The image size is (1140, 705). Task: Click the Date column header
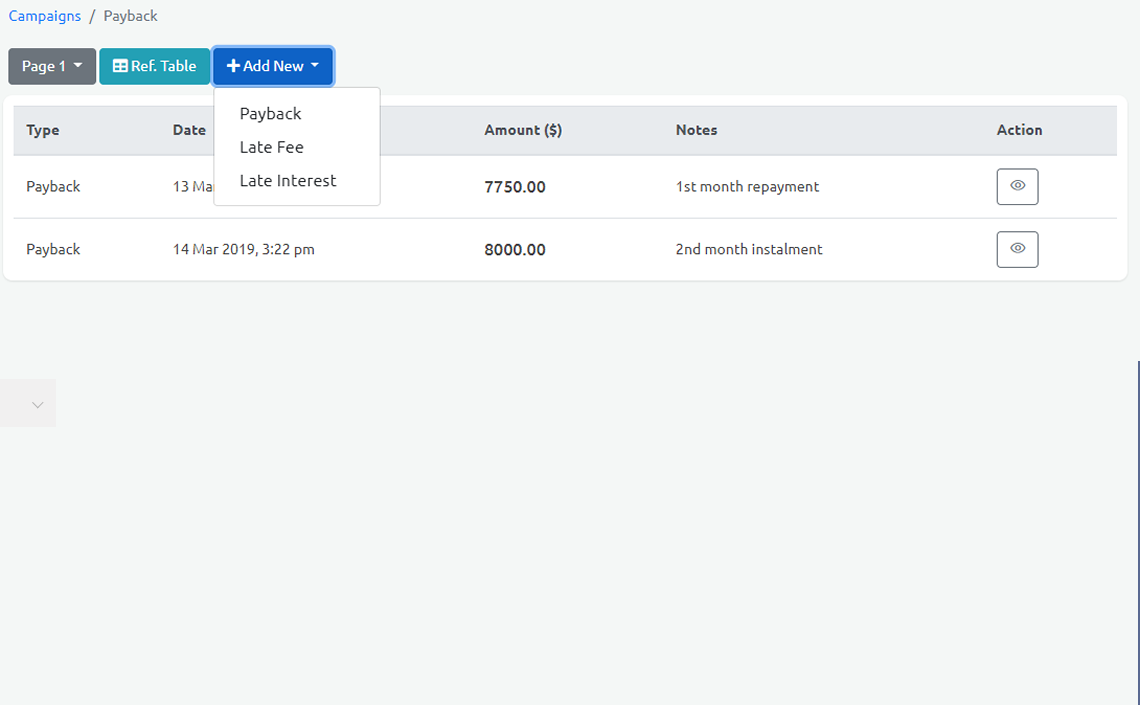[x=189, y=130]
